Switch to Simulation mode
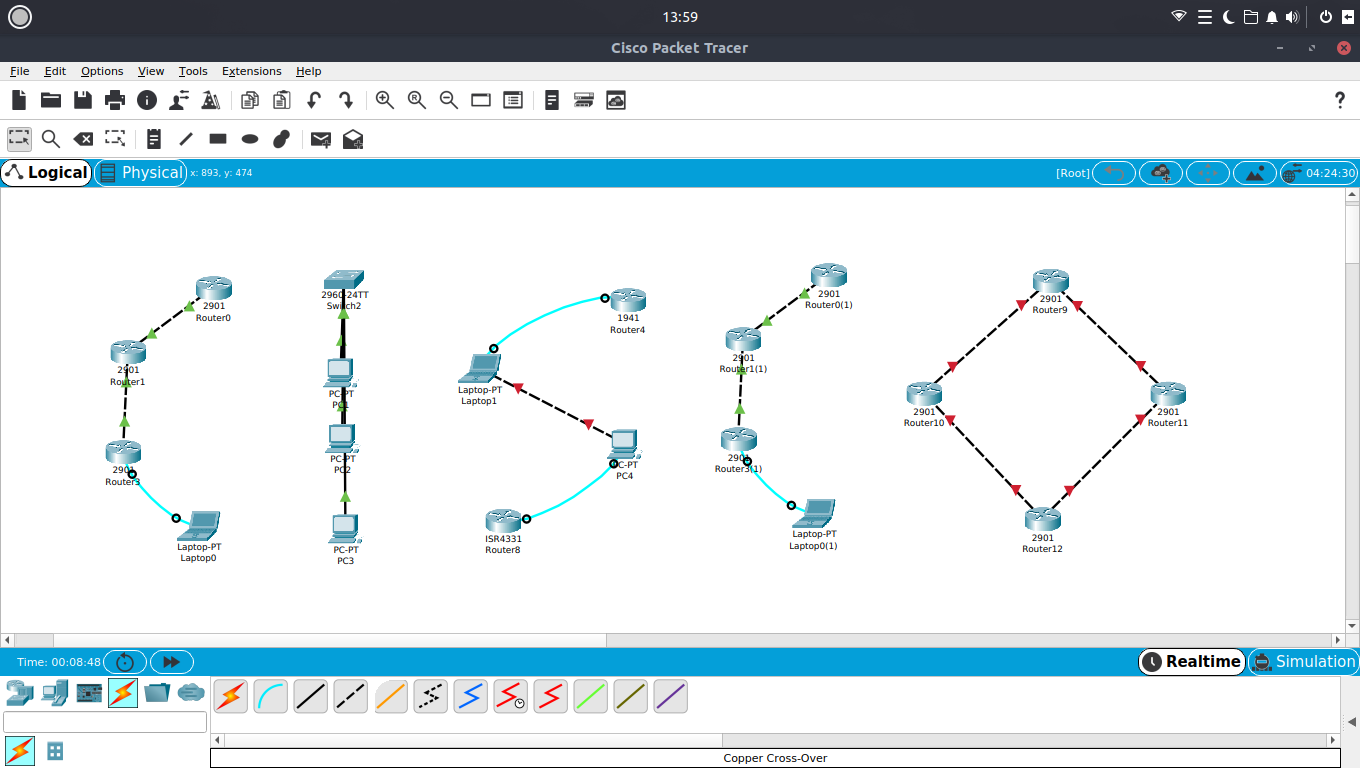This screenshot has width=1360, height=768. (x=1303, y=661)
